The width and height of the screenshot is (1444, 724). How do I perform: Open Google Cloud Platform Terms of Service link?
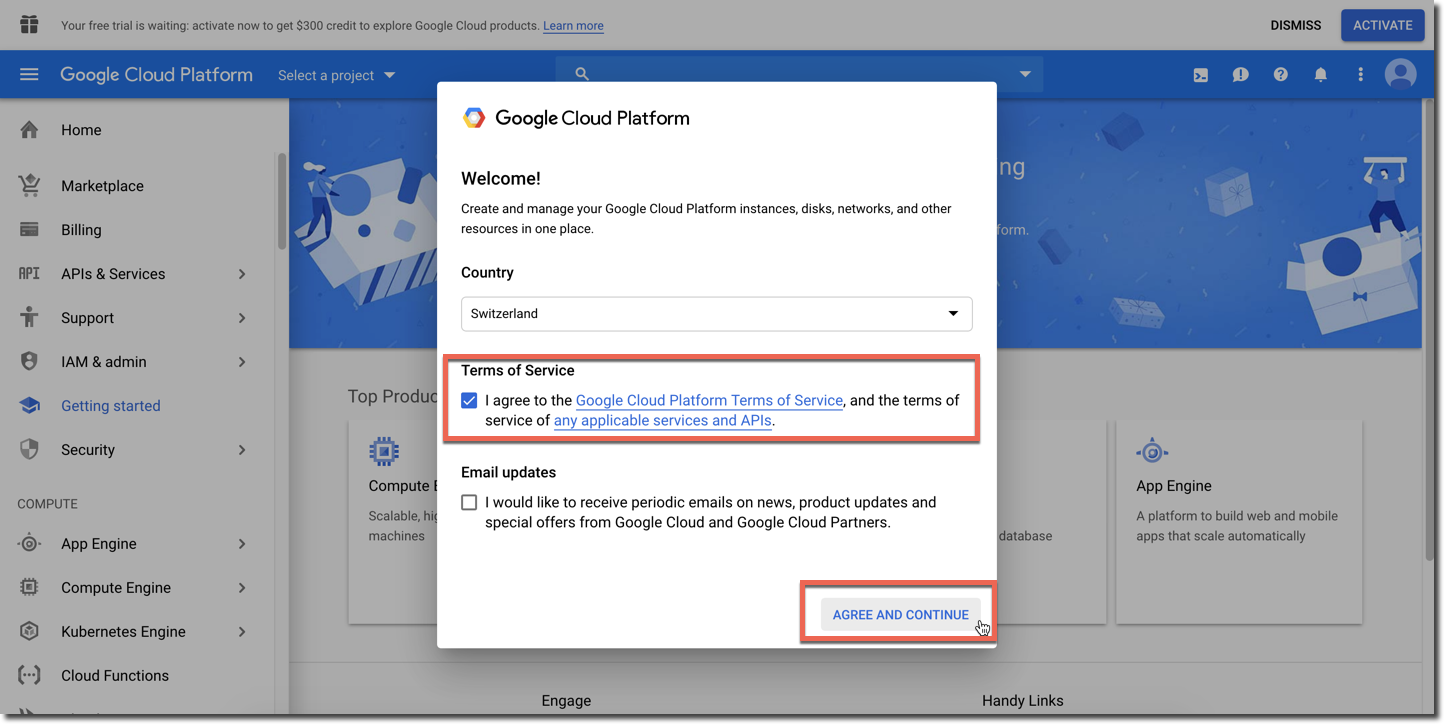point(709,400)
